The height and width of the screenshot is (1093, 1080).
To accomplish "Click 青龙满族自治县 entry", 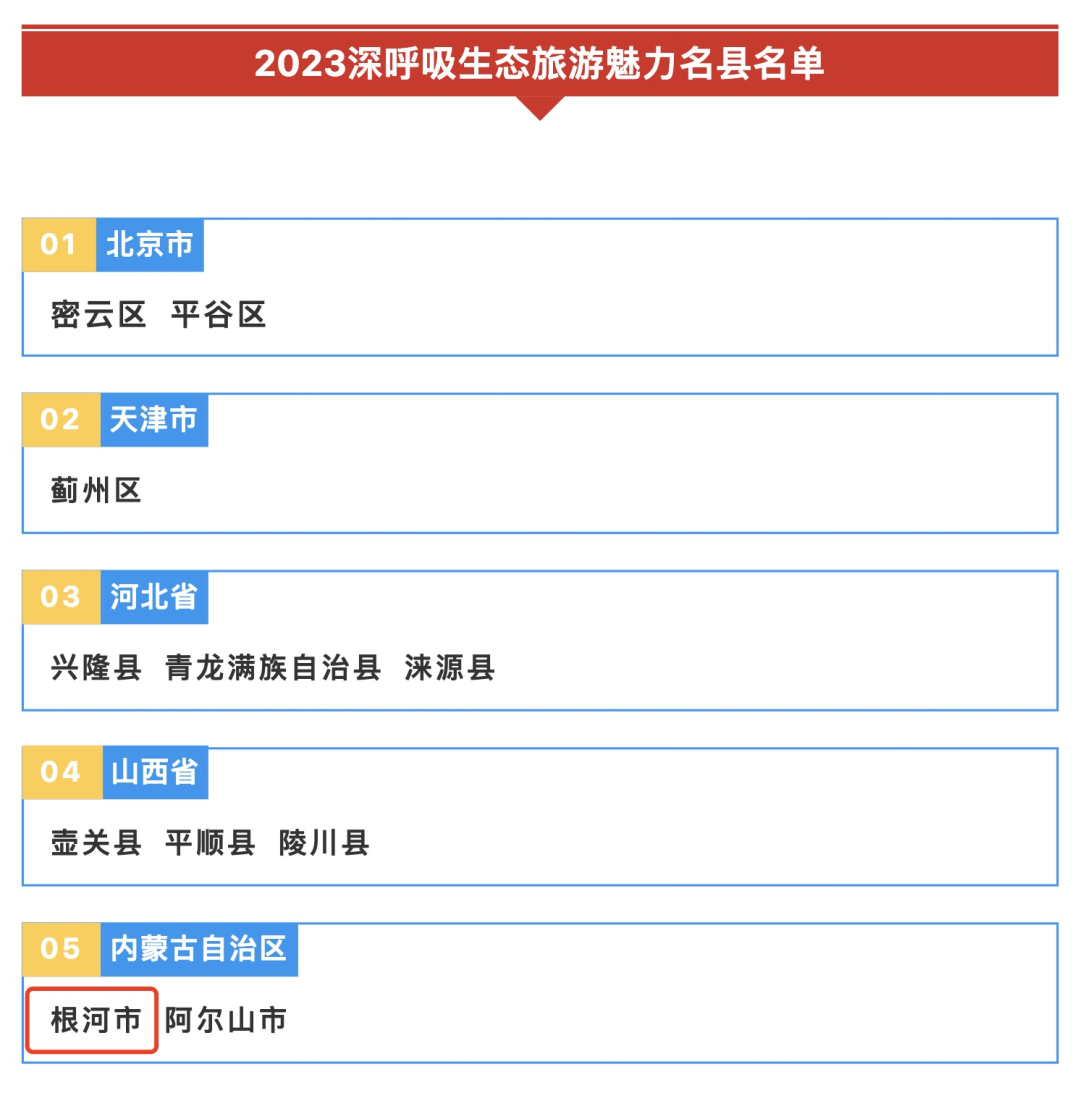I will pos(273,667).
